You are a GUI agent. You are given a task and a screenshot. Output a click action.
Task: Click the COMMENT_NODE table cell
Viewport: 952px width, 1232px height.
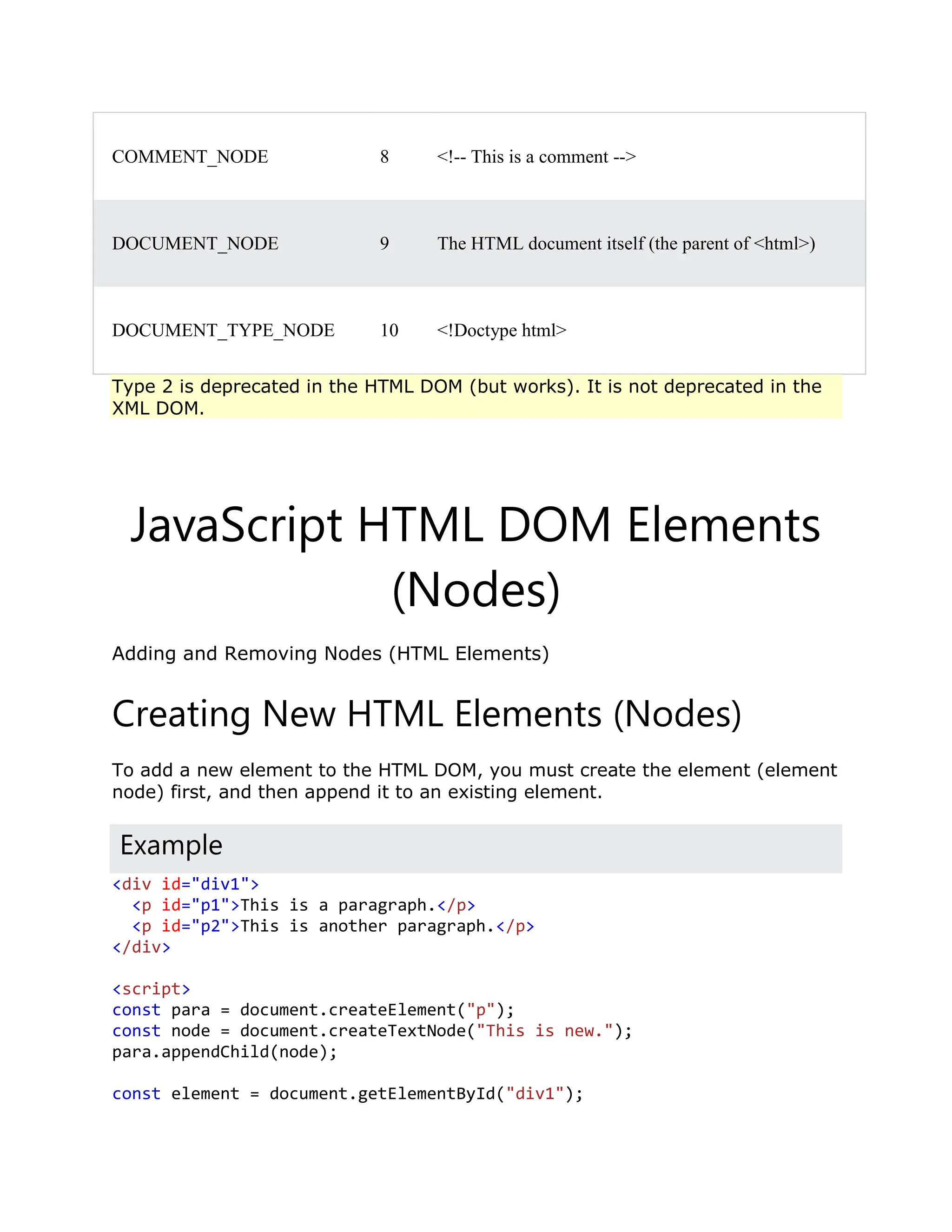(x=190, y=157)
